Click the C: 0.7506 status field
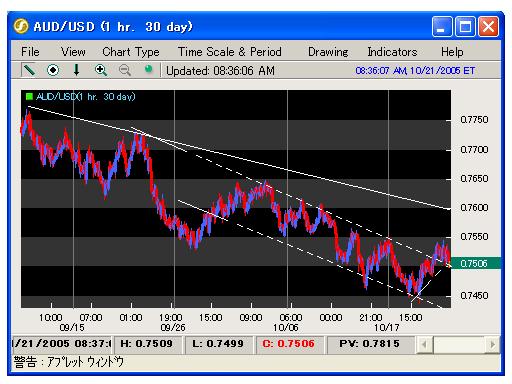The image size is (512, 384). tap(289, 344)
